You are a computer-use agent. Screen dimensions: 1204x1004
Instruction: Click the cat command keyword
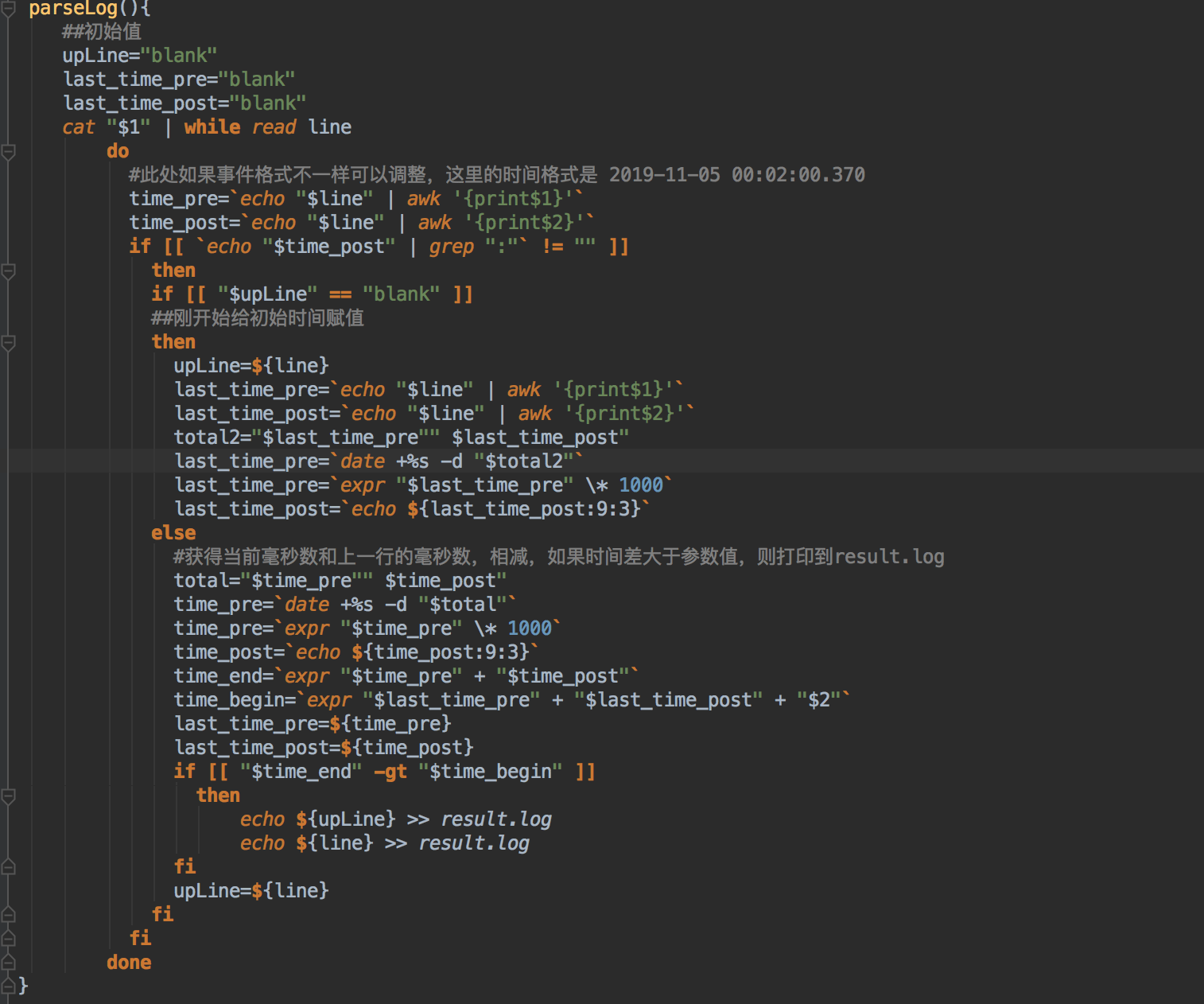79,127
